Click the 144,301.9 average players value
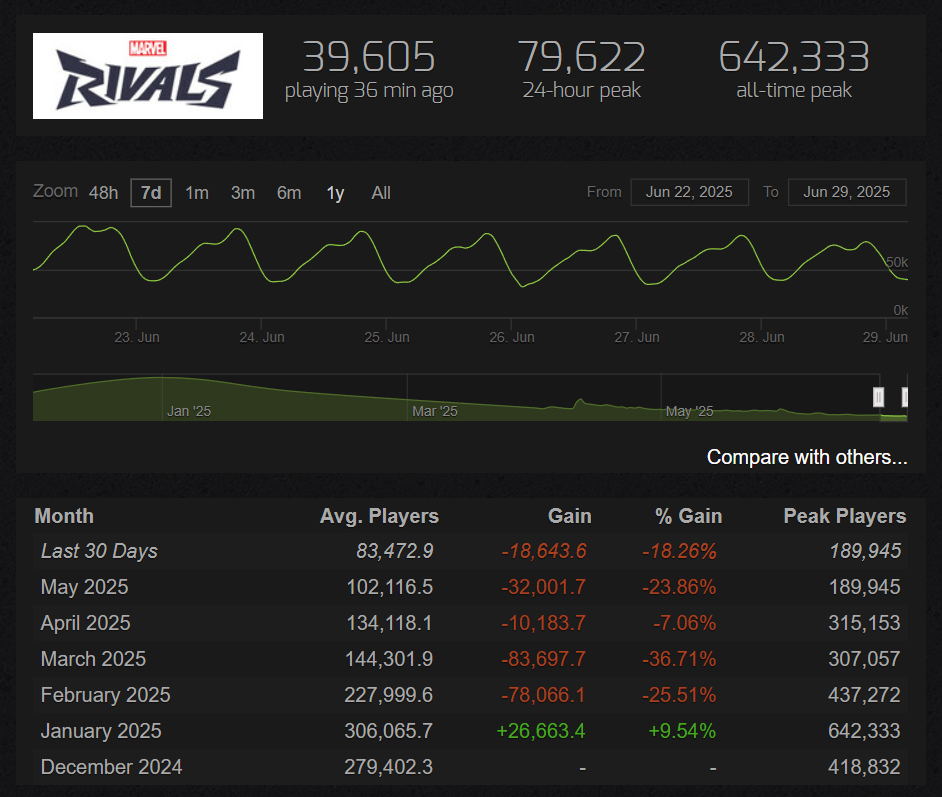 click(x=389, y=659)
